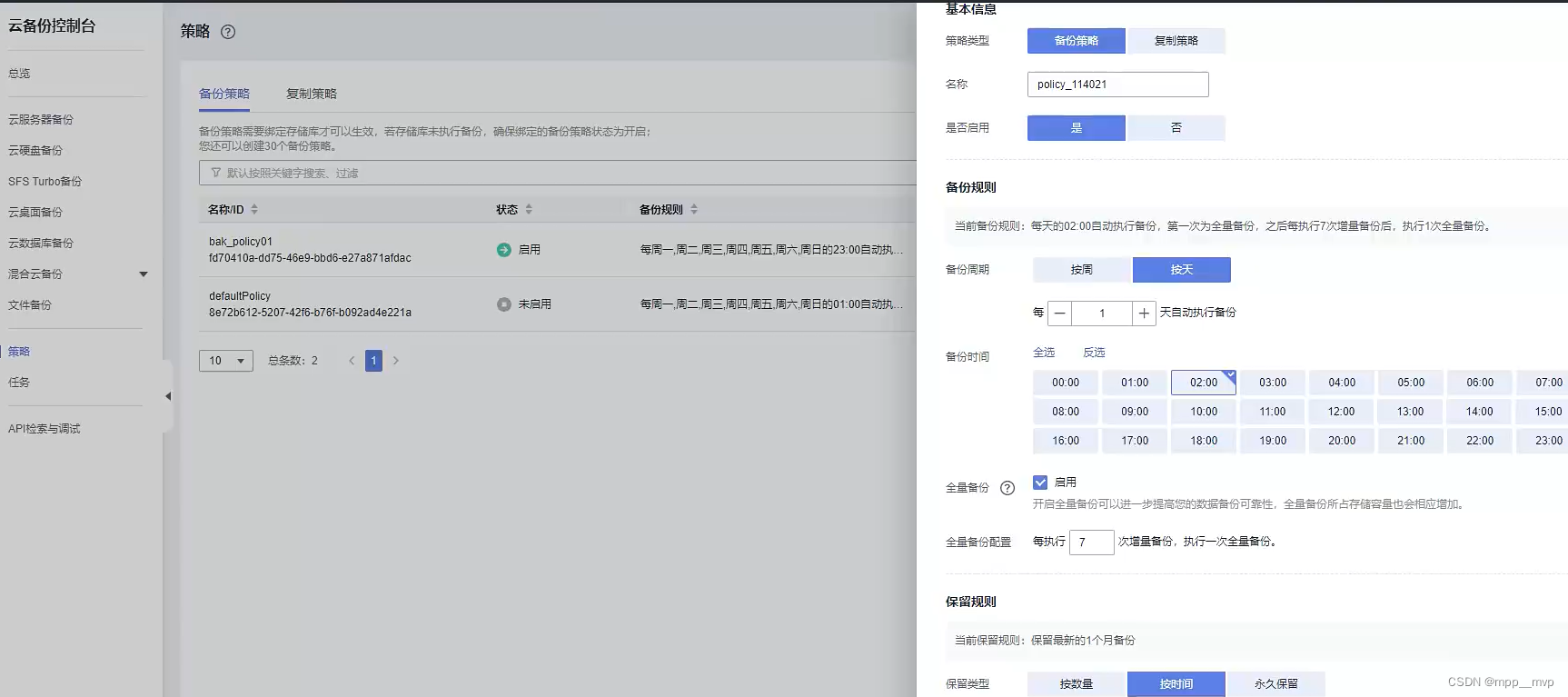Click policy ID fd70410a-dd75-46e9-bbd6-e27a871afdac
This screenshot has width=1568, height=697.
point(310,258)
